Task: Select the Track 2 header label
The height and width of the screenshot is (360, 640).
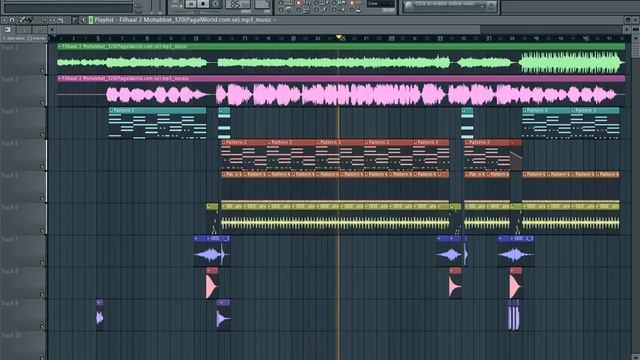Action: coord(9,79)
